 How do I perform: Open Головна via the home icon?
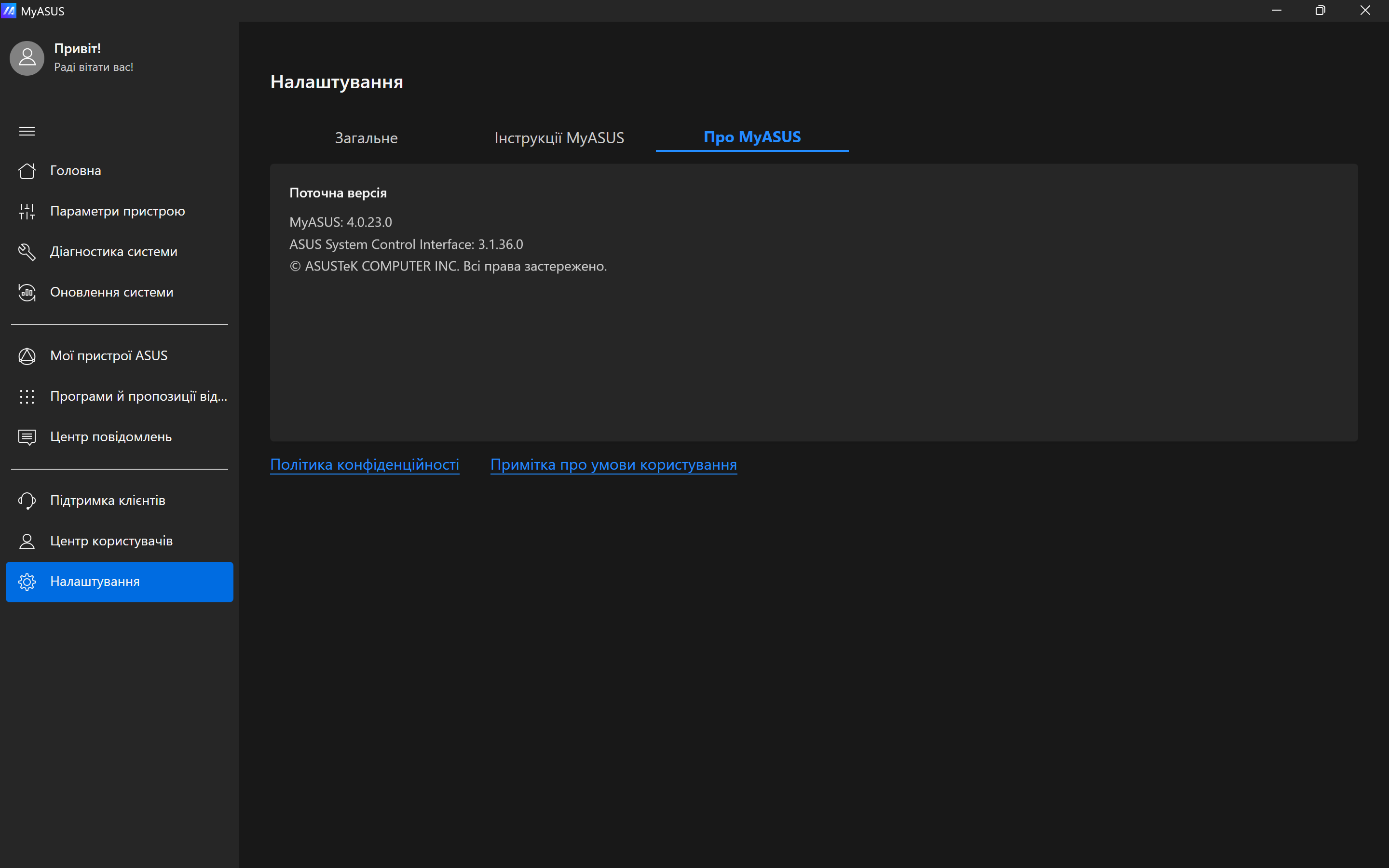(27, 171)
